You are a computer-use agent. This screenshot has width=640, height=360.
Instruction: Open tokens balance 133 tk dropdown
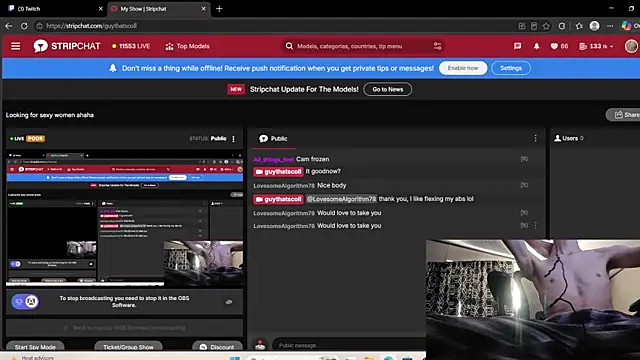click(596, 46)
